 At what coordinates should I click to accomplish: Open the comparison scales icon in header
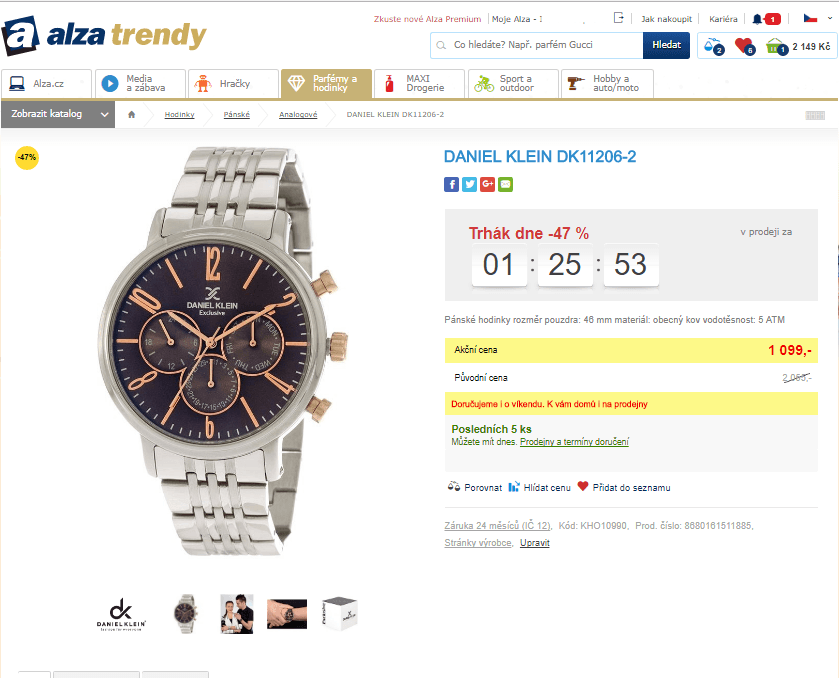(712, 46)
